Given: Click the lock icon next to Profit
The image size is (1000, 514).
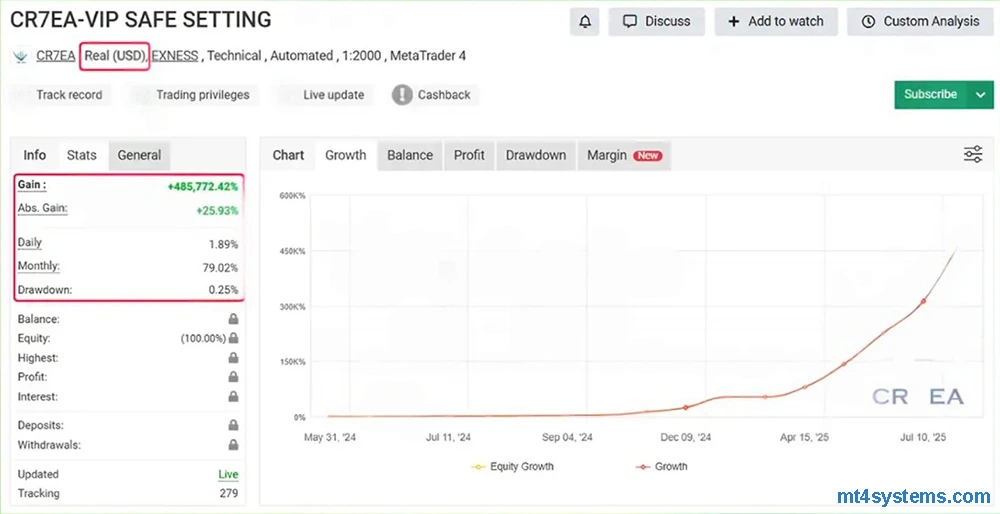Looking at the screenshot, I should (x=233, y=377).
